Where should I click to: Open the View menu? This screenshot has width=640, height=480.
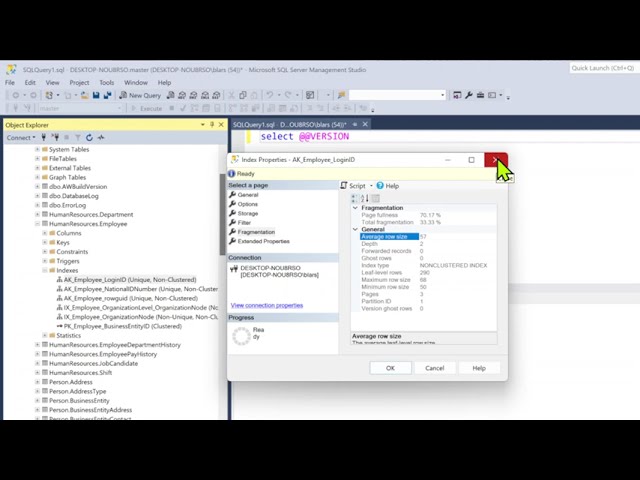click(x=52, y=82)
